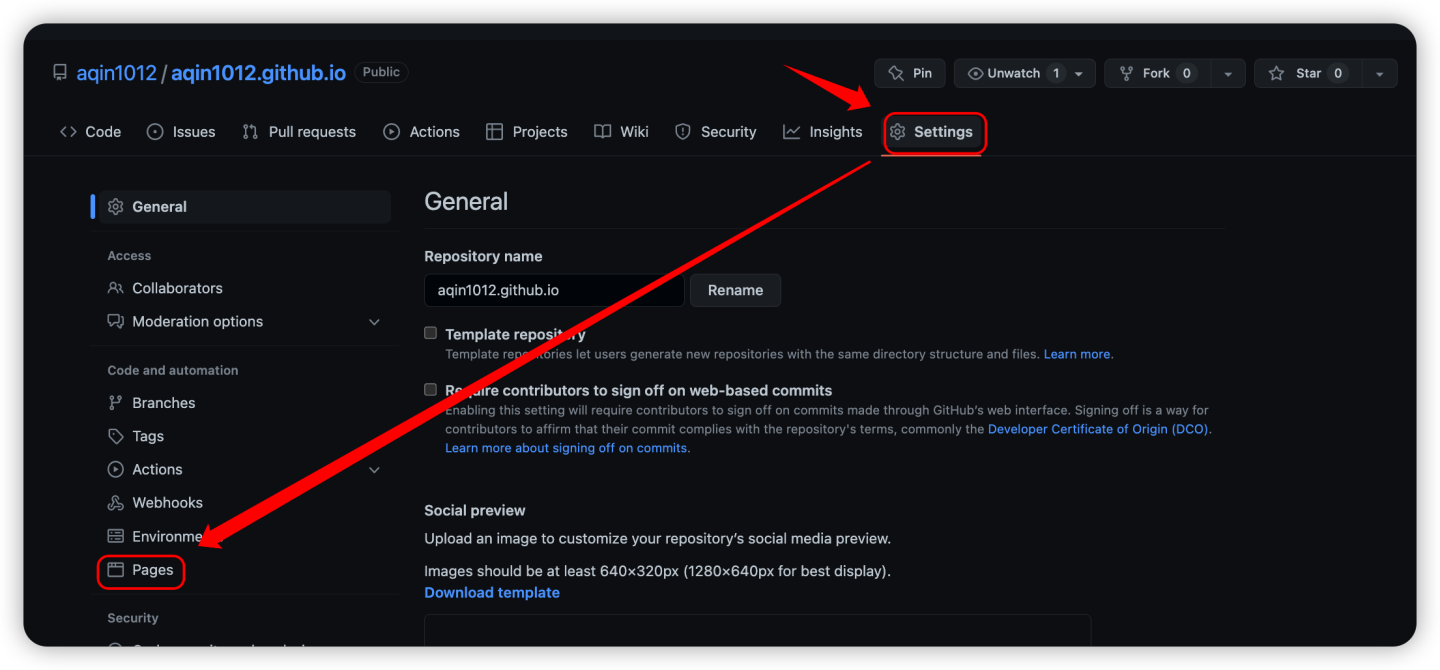Click the Webhooks icon in sidebar
This screenshot has height=670, width=1440.
(116, 503)
